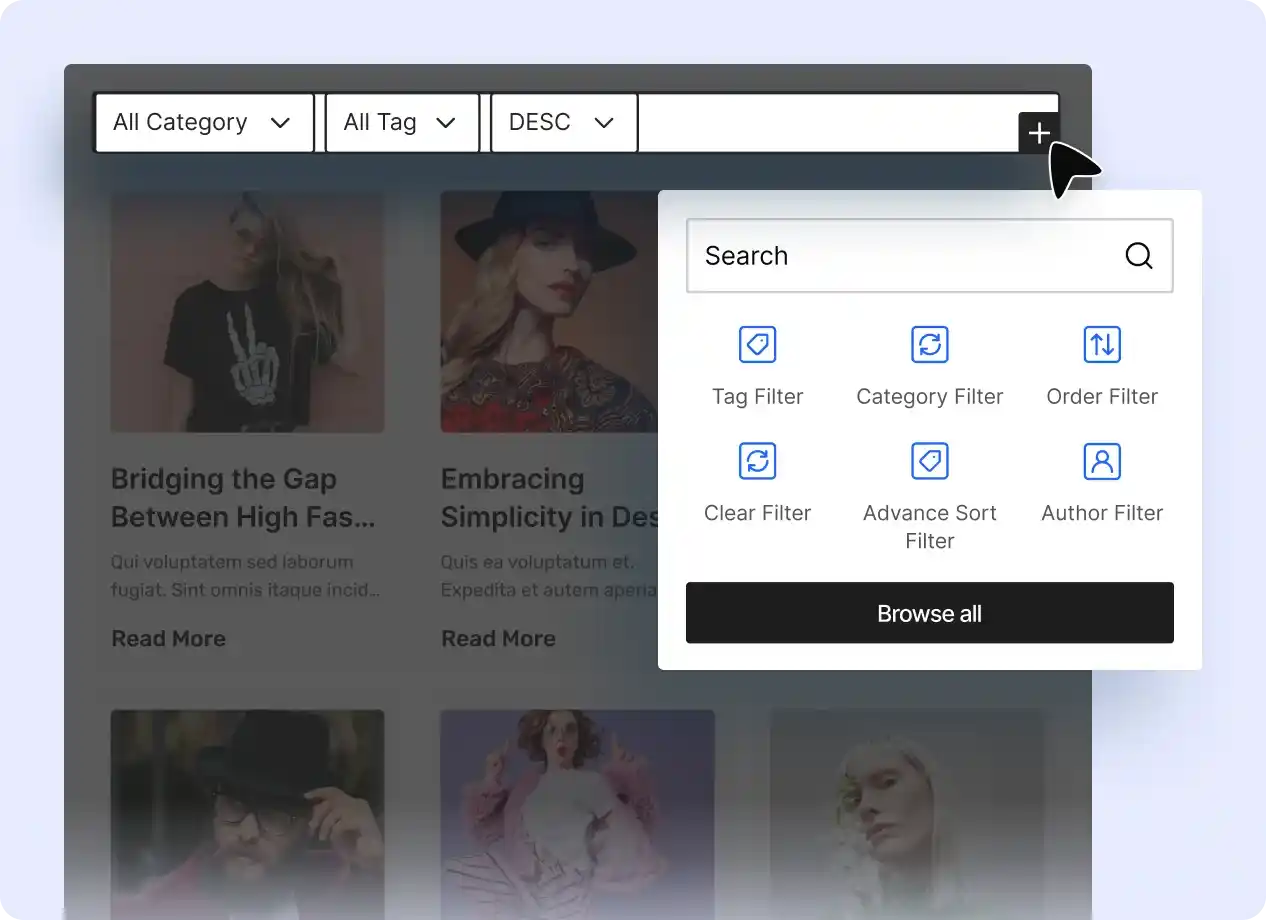Click the magnifying glass search icon
1266x920 pixels.
1138,256
